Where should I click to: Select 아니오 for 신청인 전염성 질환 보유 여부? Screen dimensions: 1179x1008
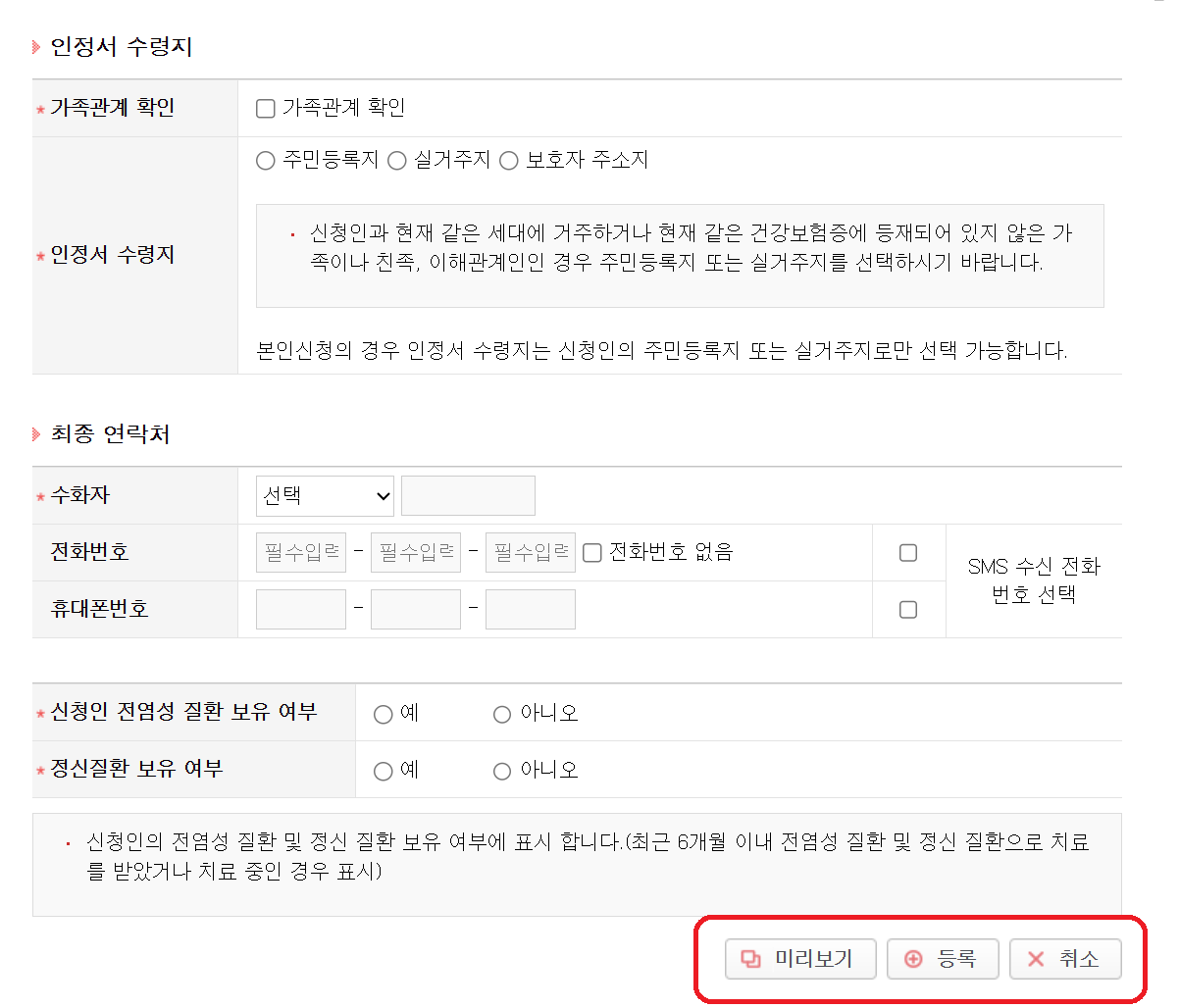tap(501, 714)
